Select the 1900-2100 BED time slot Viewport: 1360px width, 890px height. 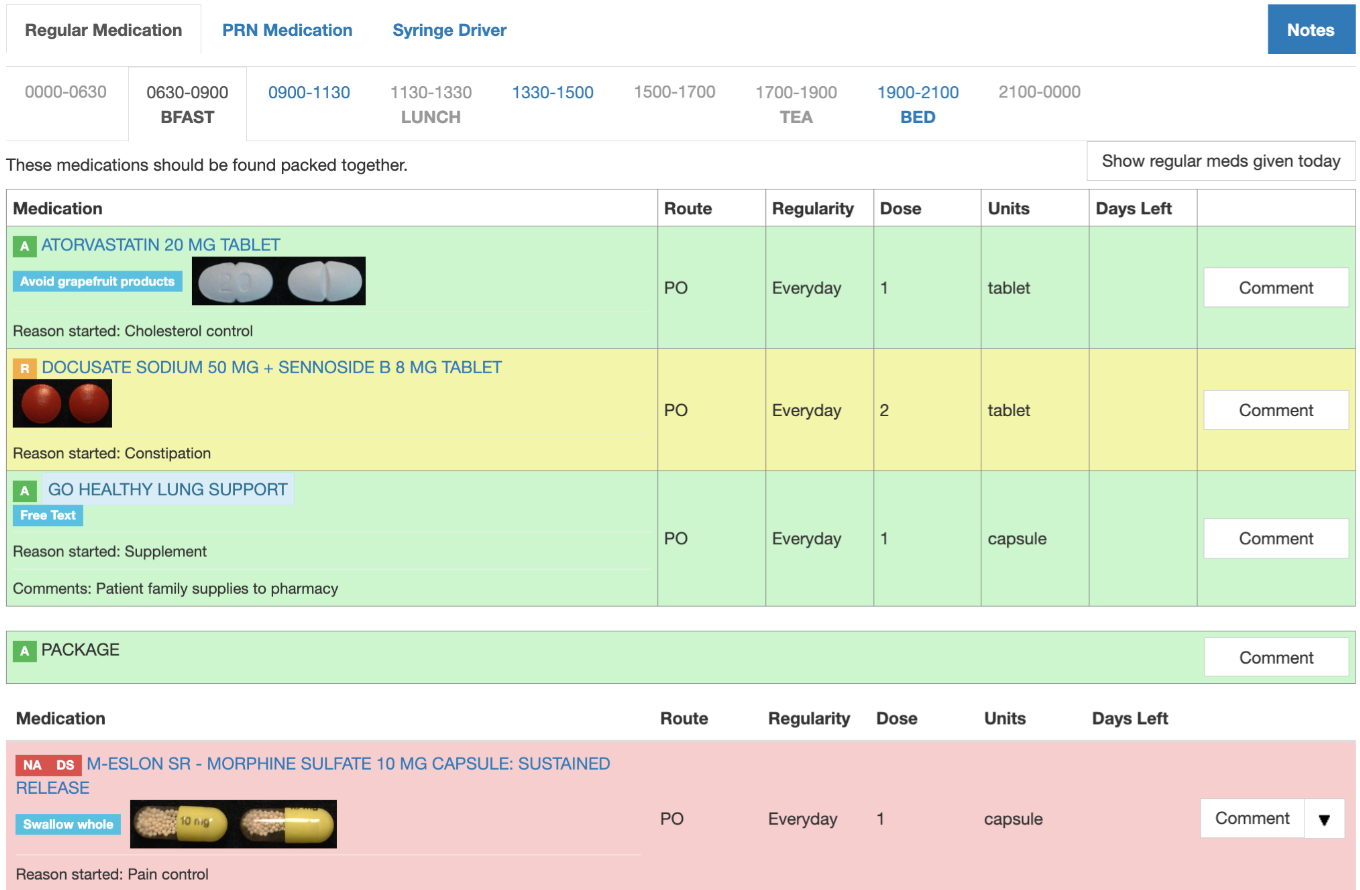click(x=918, y=103)
